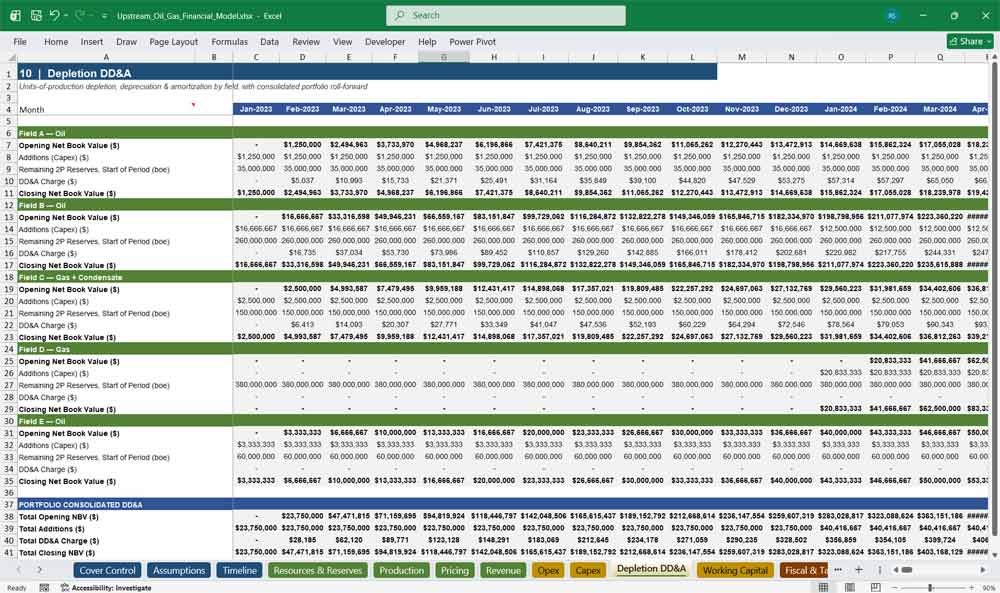The height and width of the screenshot is (593, 1000).
Task: Open the Data ribbon tab
Action: point(269,41)
